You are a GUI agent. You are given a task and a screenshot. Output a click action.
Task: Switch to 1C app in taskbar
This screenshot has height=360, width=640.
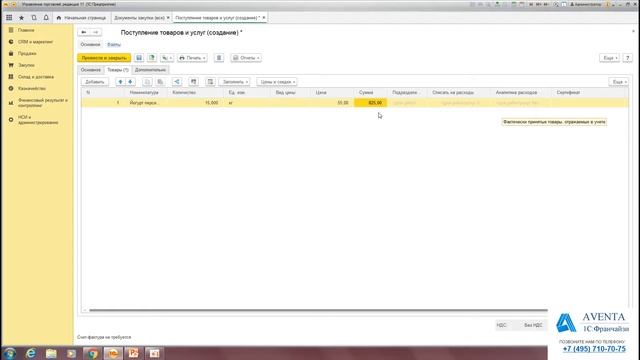pyautogui.click(x=113, y=353)
